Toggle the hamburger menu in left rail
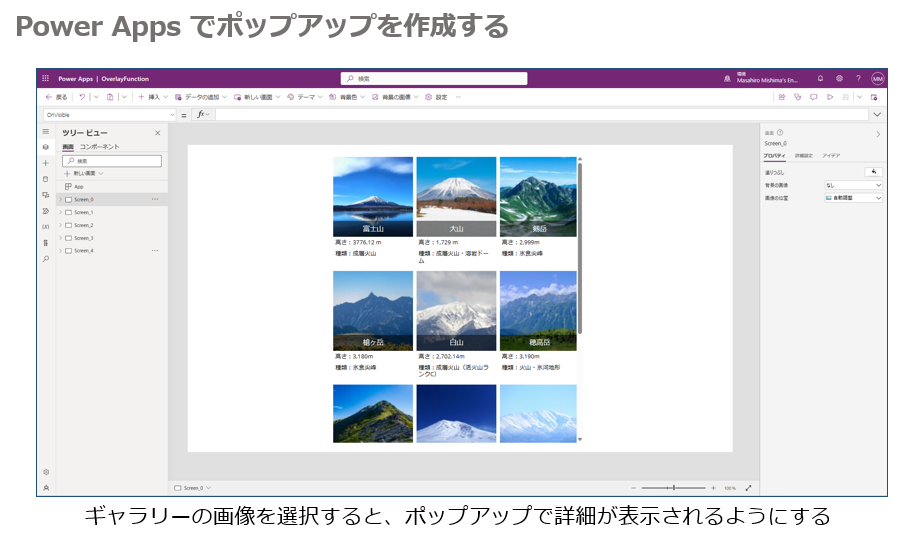This screenshot has width=921, height=544. point(46,132)
